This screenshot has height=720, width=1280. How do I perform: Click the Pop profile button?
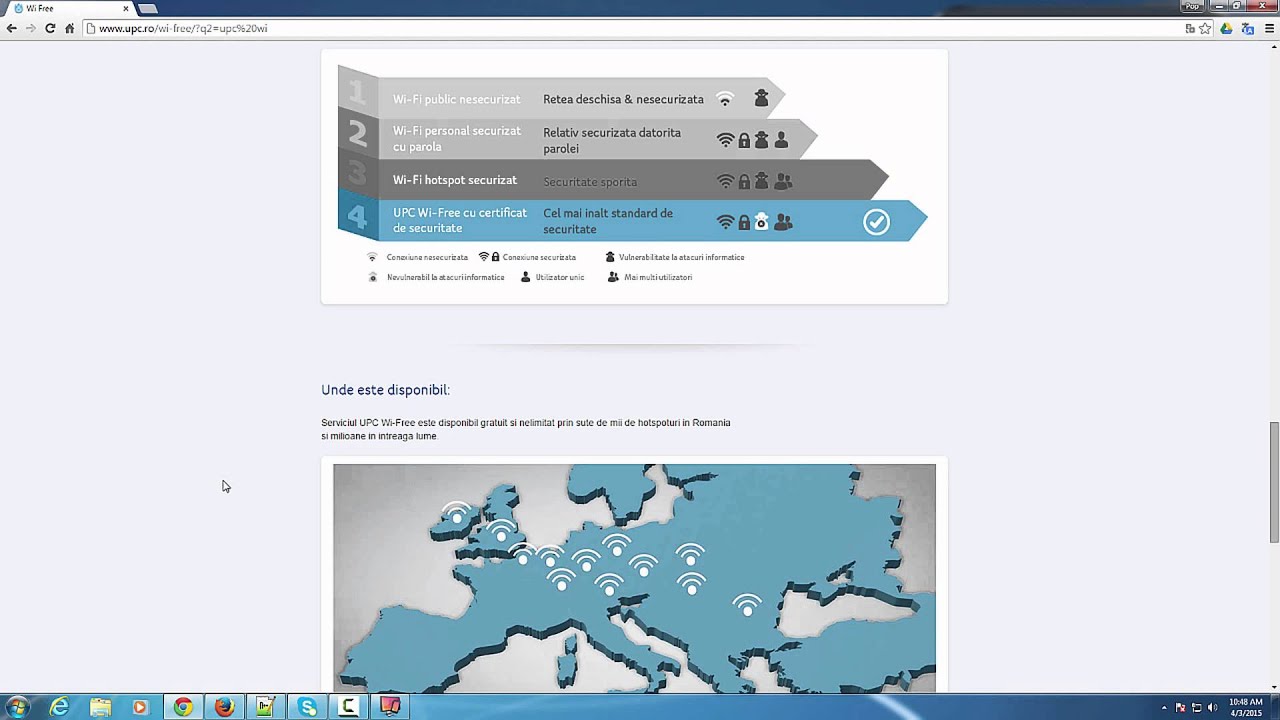(x=1192, y=6)
